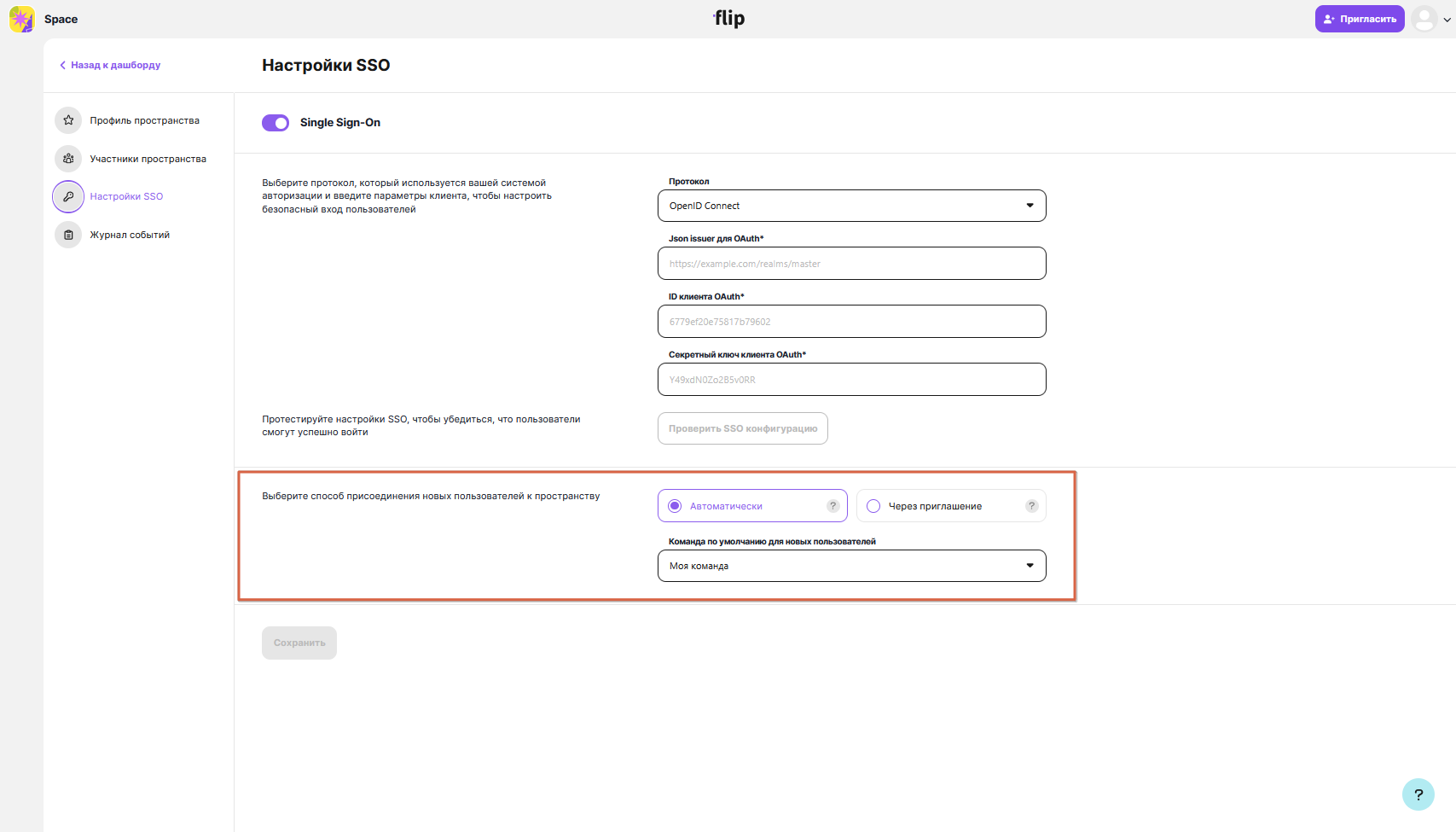Click Проверить SSO конфигурацию button
Viewport: 1456px width, 832px height.
[x=743, y=428]
